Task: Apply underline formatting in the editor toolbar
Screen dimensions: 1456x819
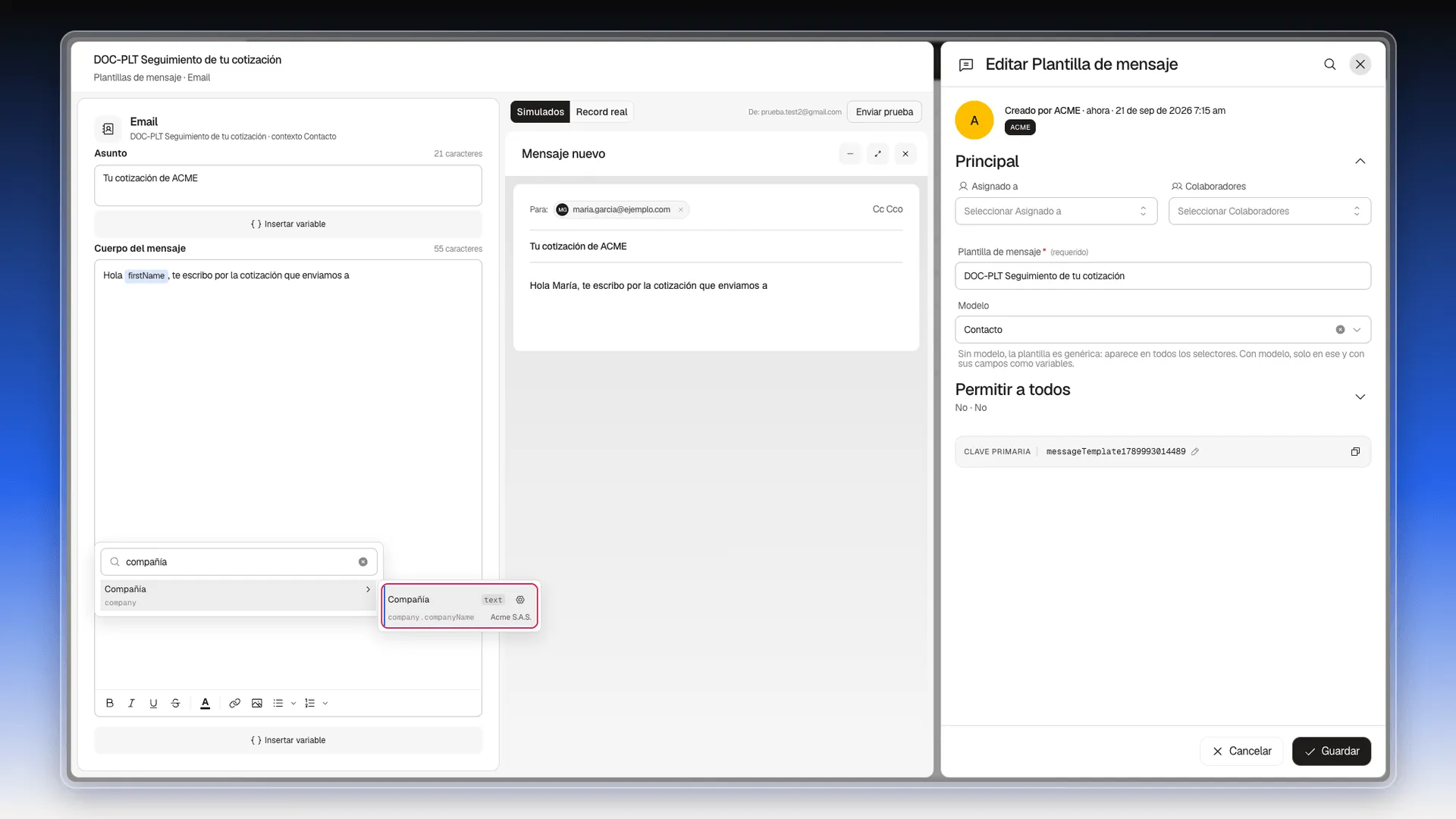Action: 153,703
